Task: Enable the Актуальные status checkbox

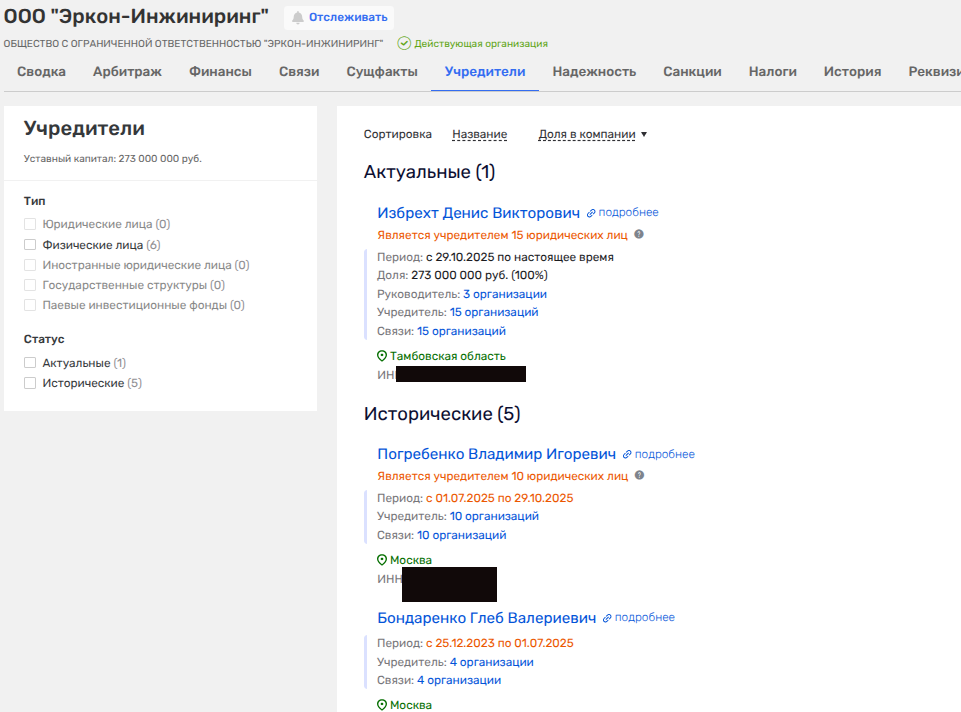Action: 30,364
